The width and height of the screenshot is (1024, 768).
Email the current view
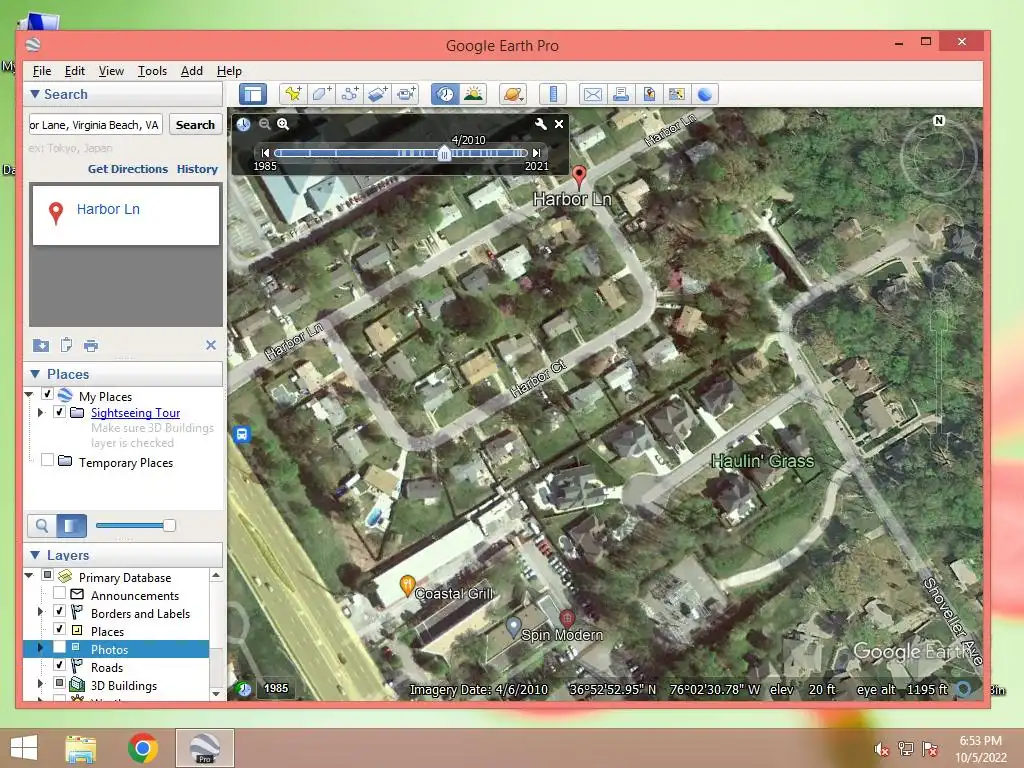coord(592,94)
